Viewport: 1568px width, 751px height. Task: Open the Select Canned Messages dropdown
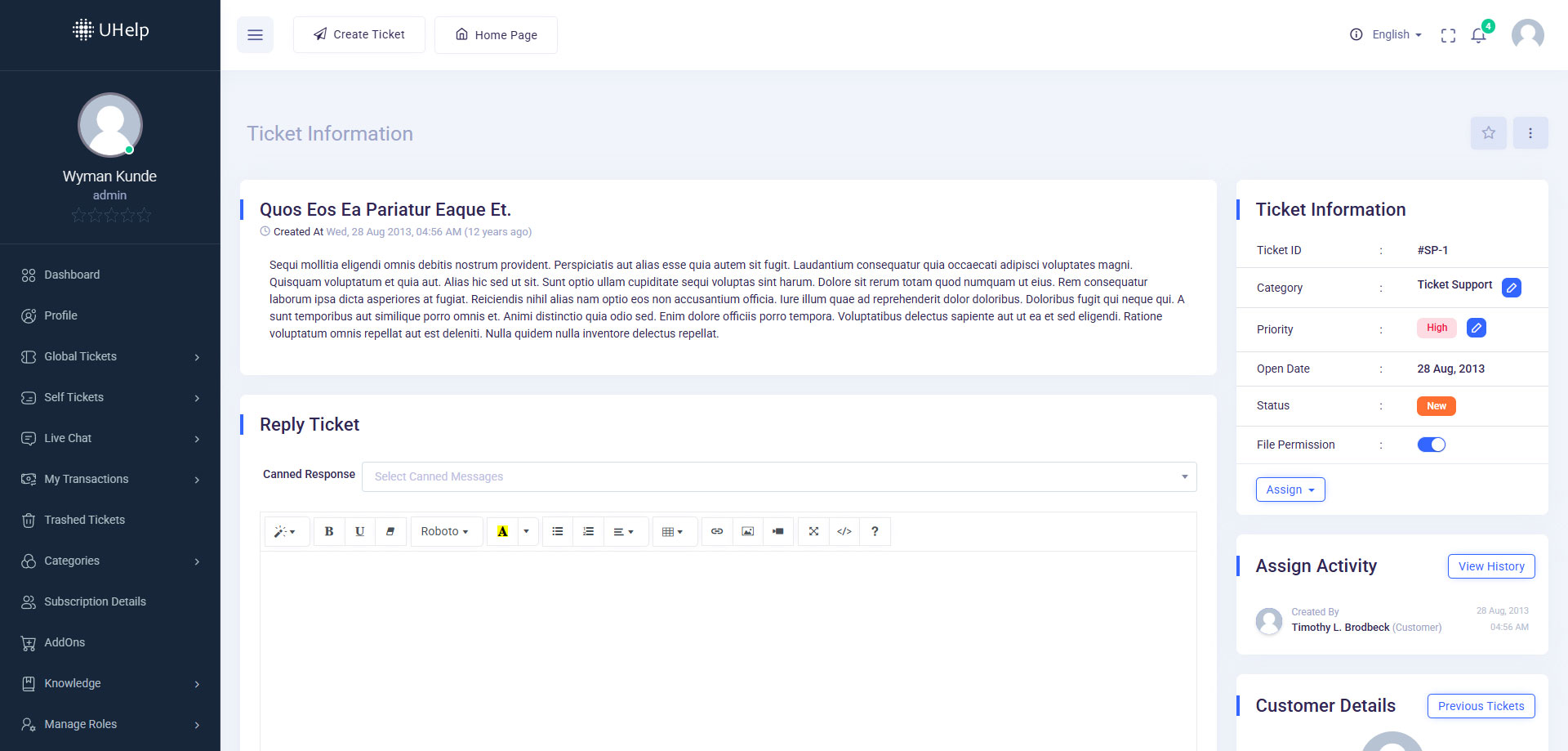(x=778, y=476)
